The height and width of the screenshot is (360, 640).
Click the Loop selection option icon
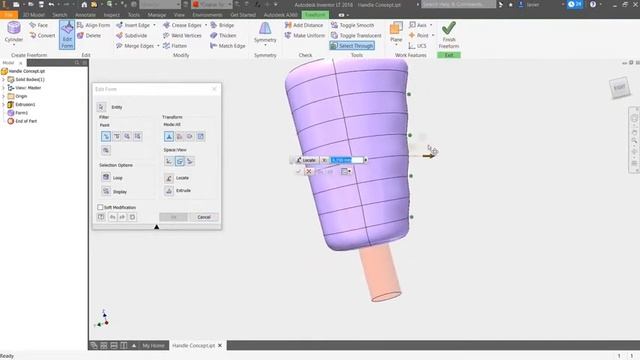(106, 177)
